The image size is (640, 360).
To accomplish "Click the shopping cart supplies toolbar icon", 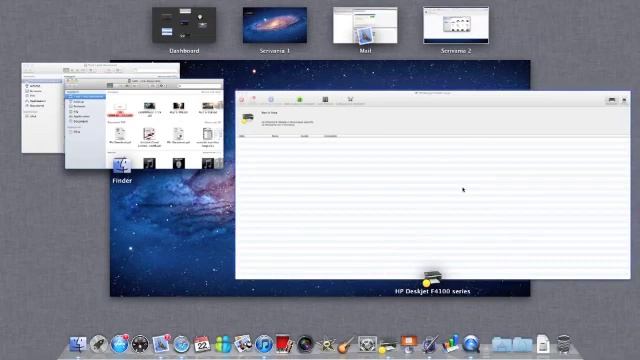I will pyautogui.click(x=350, y=99).
